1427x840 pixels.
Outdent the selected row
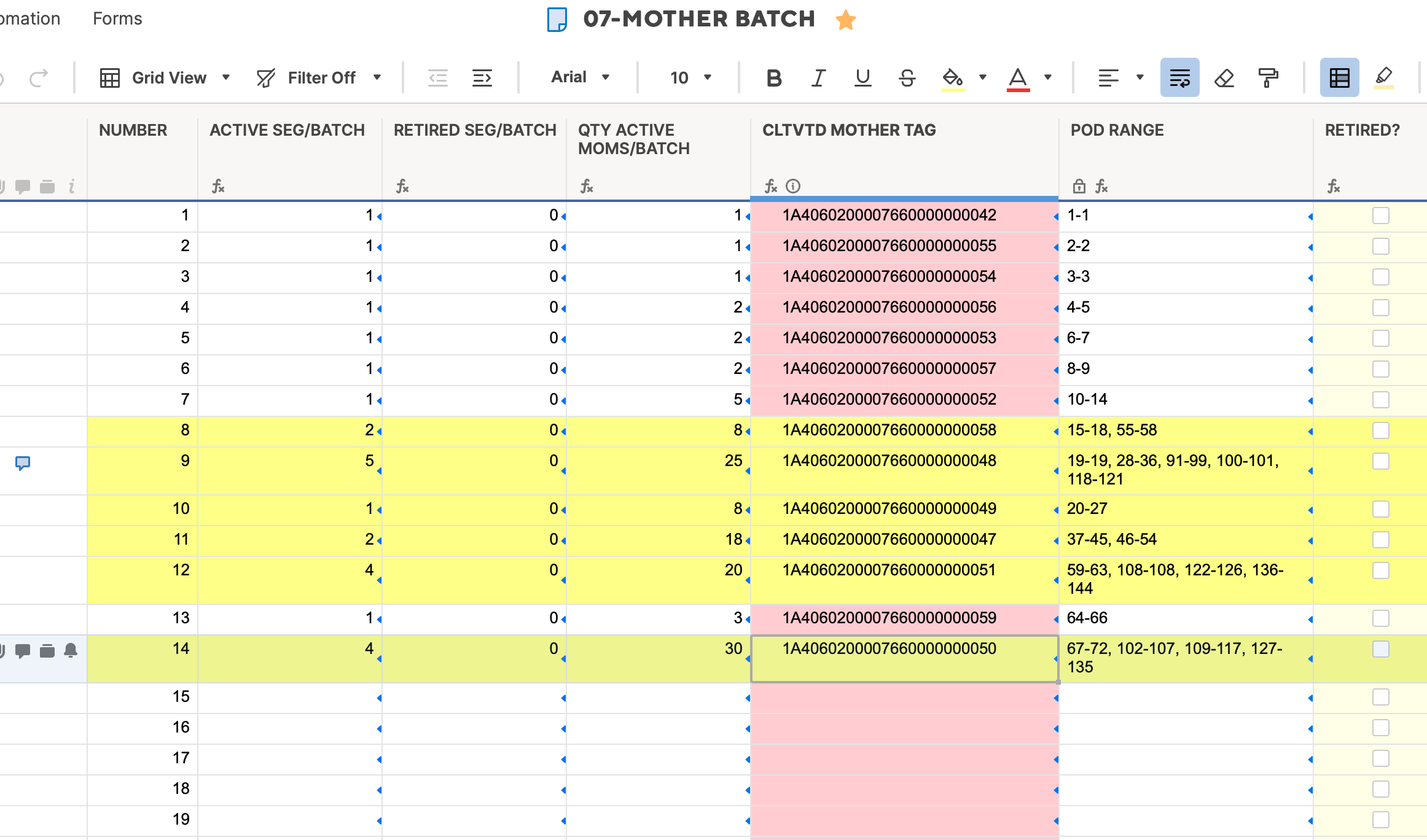click(438, 78)
